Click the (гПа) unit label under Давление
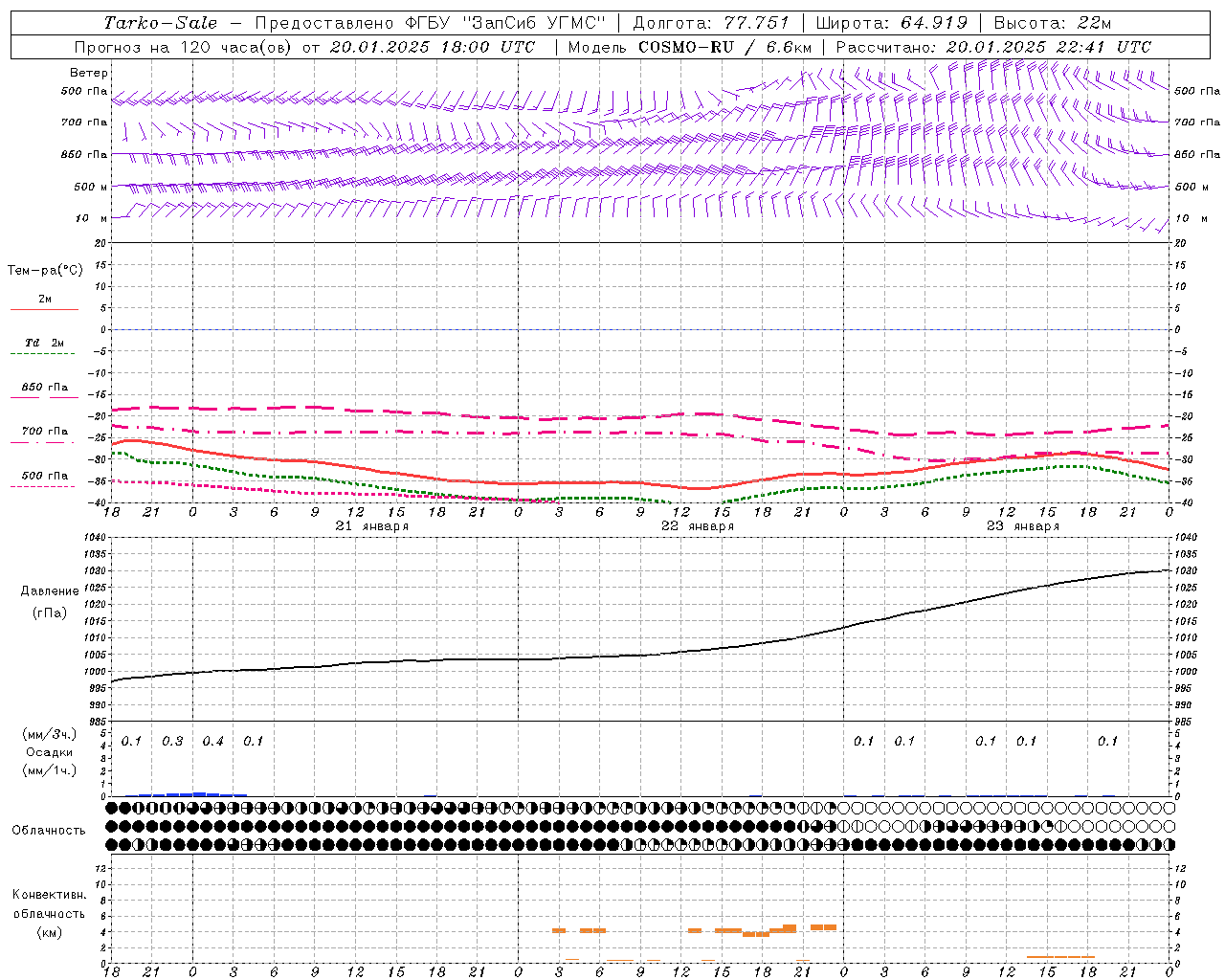1225x980 pixels. [x=49, y=612]
